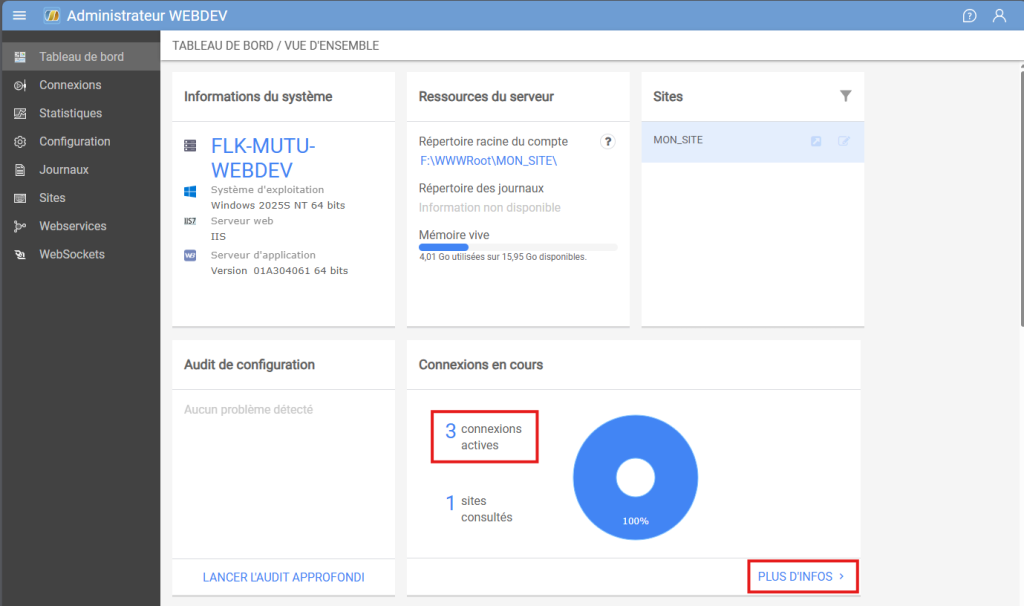
Task: Click the Audit de configuration heading
Action: pos(249,365)
